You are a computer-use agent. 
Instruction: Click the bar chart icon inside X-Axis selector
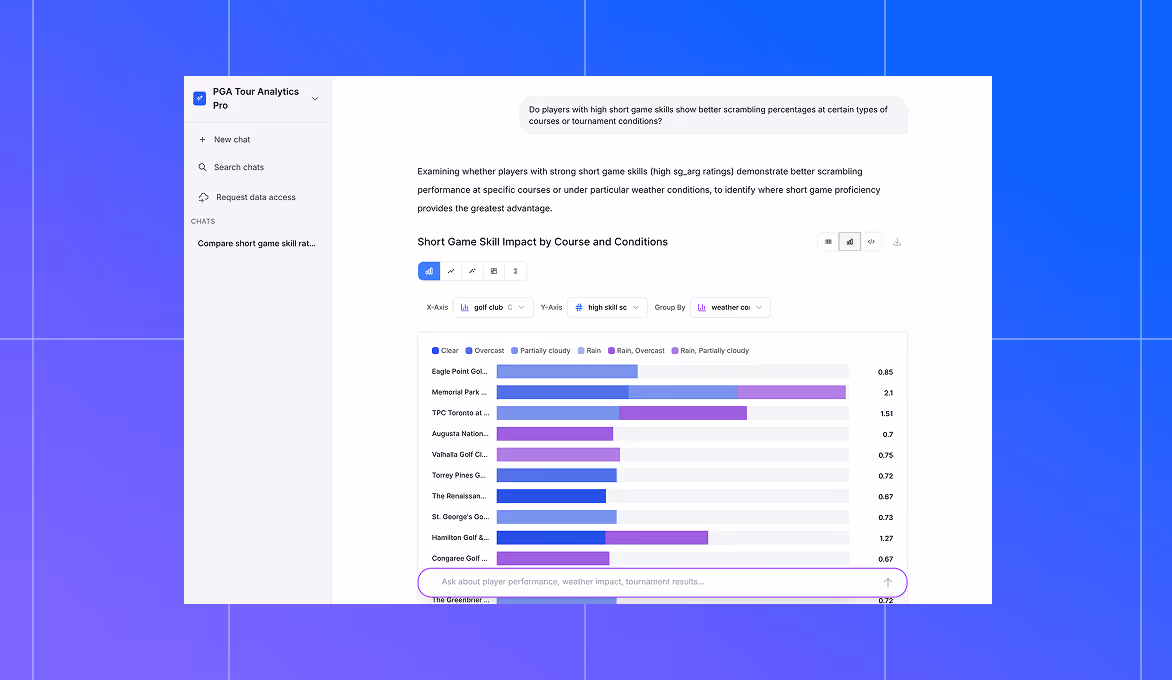pos(465,307)
